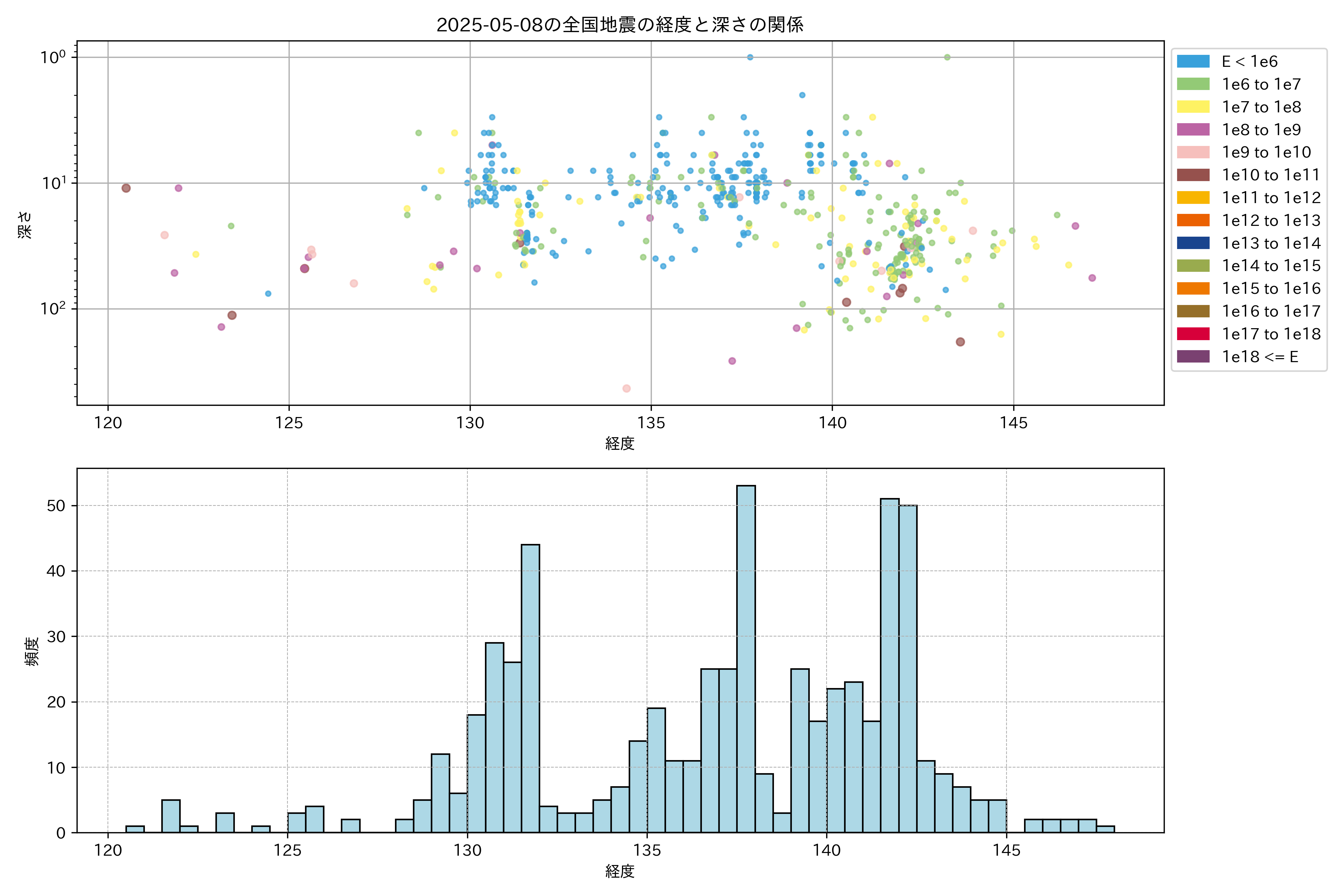Click the tallest histogram bar near longitude 138

(746, 657)
